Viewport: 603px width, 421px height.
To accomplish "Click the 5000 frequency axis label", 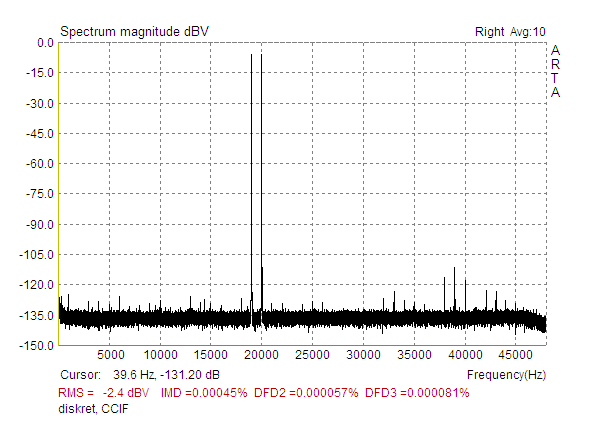I will (x=110, y=354).
